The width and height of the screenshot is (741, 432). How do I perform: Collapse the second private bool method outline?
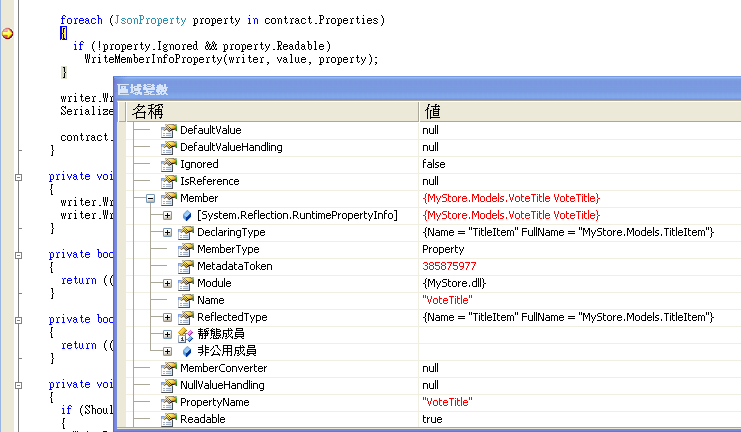tap(18, 320)
